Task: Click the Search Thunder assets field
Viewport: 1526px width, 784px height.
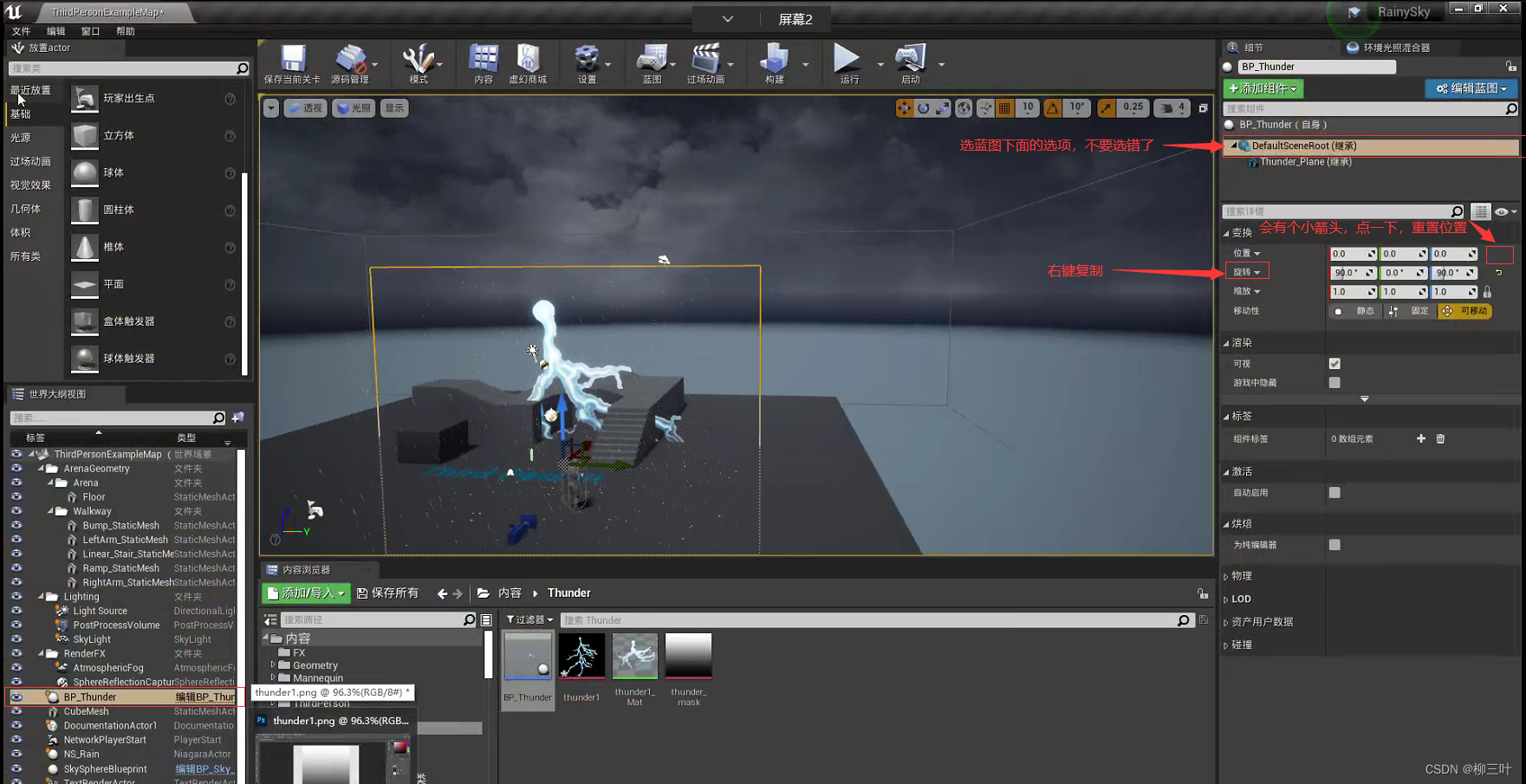Action: pyautogui.click(x=877, y=620)
